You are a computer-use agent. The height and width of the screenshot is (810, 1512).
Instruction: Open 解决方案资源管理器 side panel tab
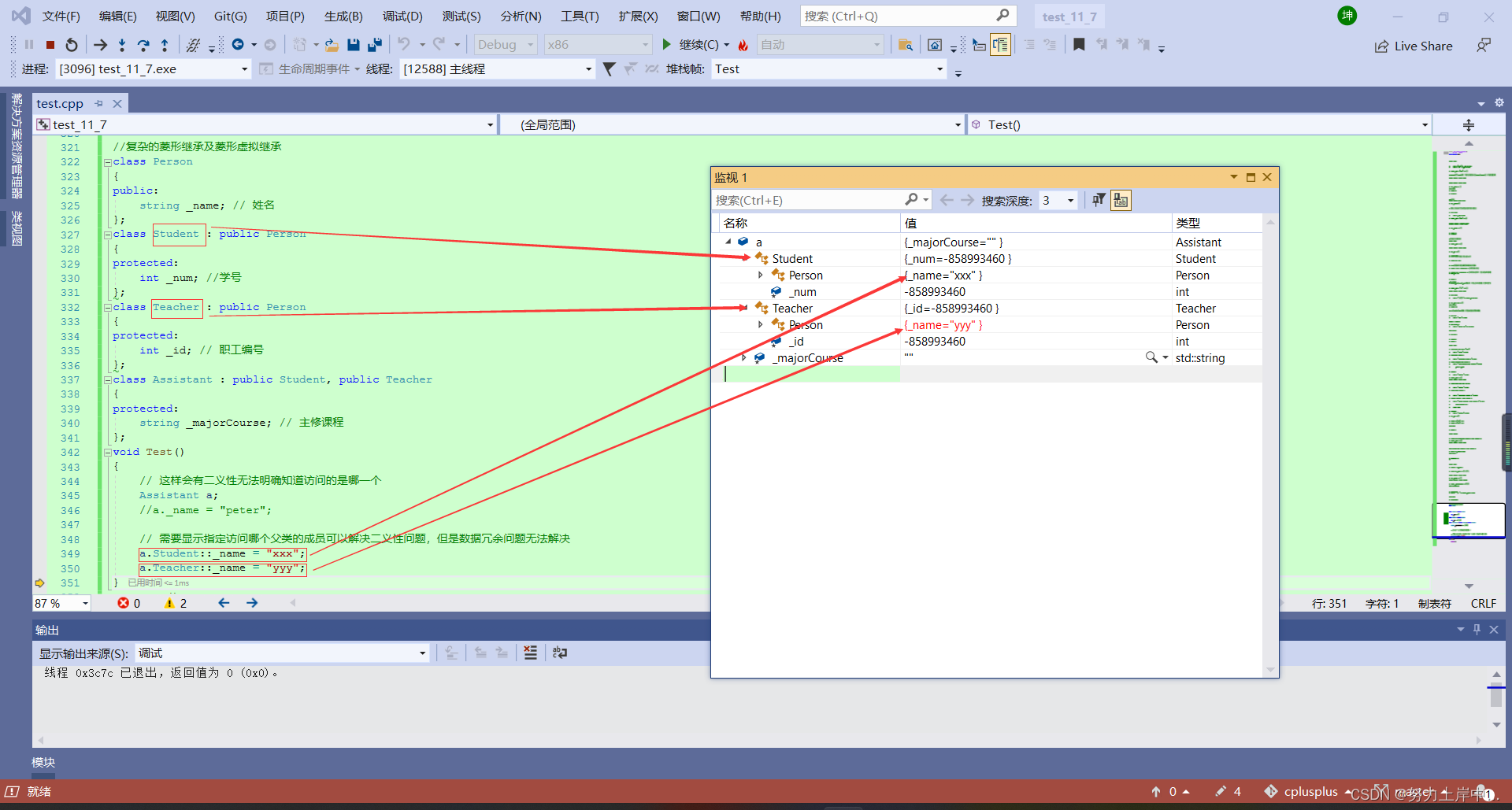click(x=17, y=146)
